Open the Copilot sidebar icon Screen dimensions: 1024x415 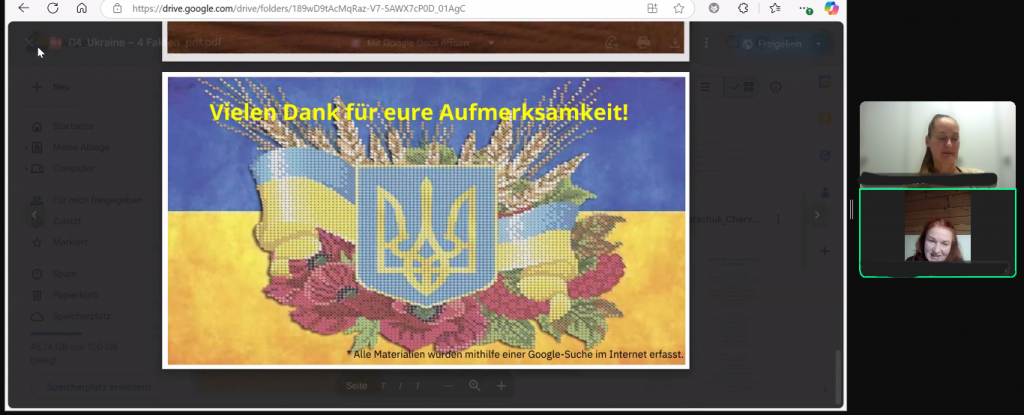[831, 8]
